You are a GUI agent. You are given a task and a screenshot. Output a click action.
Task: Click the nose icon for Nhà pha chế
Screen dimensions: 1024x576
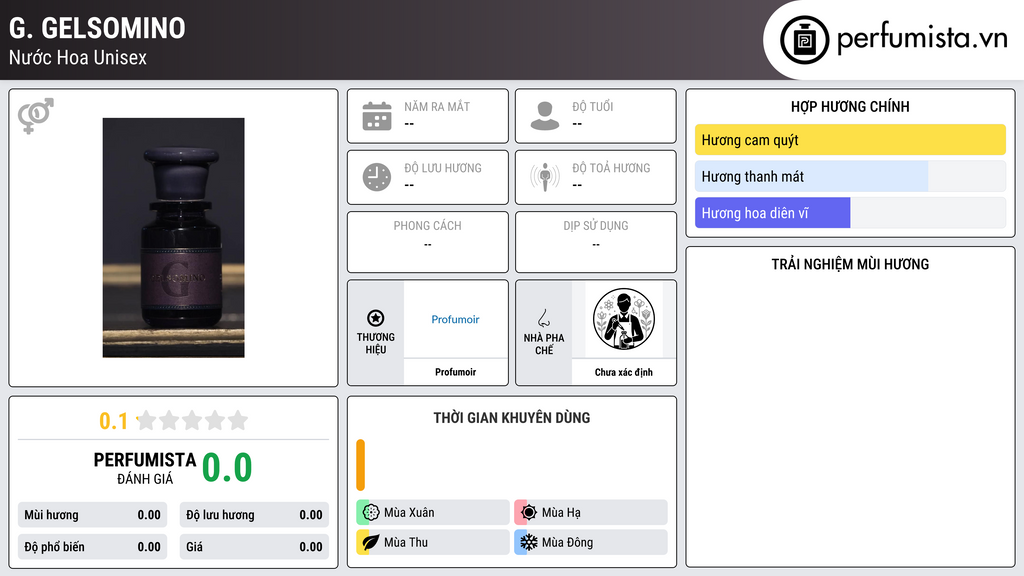(x=543, y=318)
